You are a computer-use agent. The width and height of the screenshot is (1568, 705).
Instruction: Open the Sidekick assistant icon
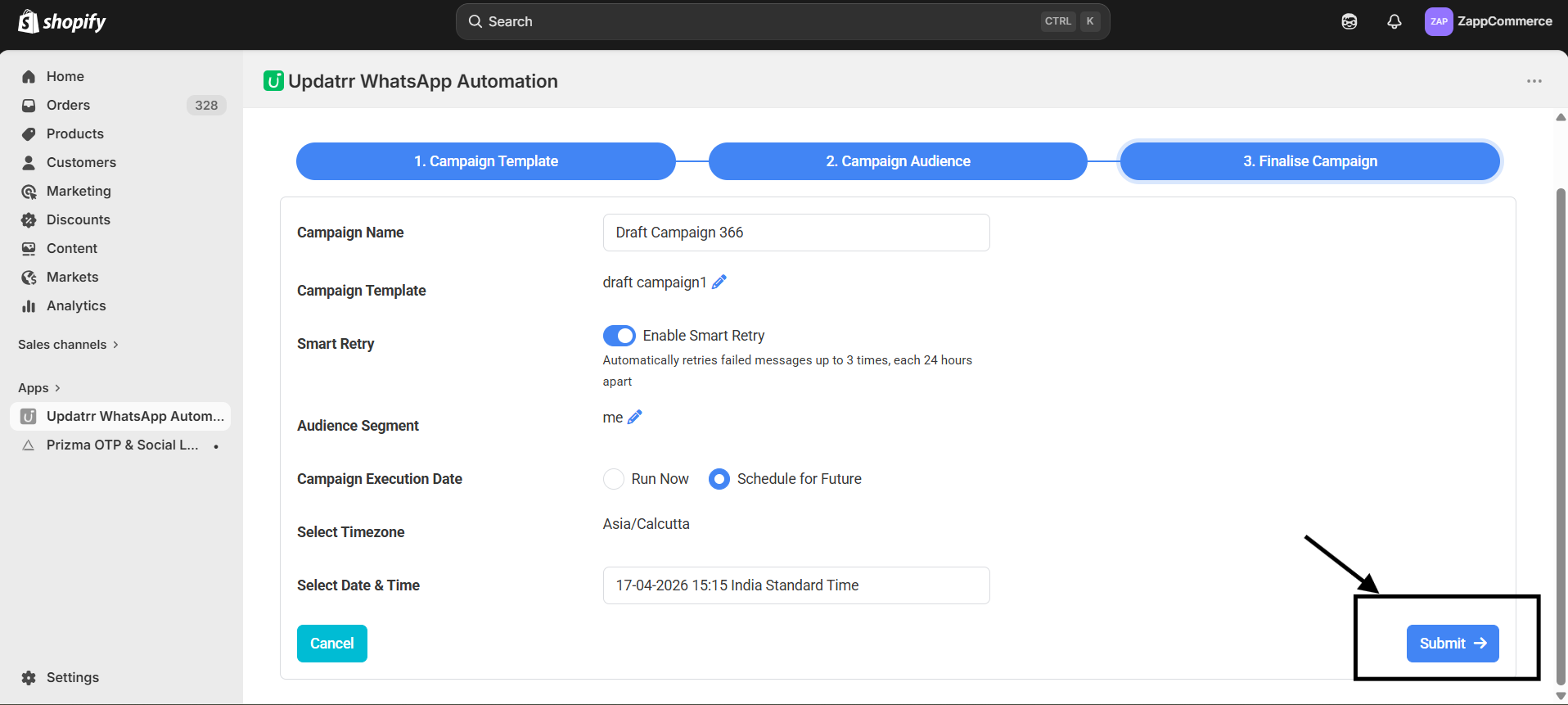click(x=1349, y=21)
